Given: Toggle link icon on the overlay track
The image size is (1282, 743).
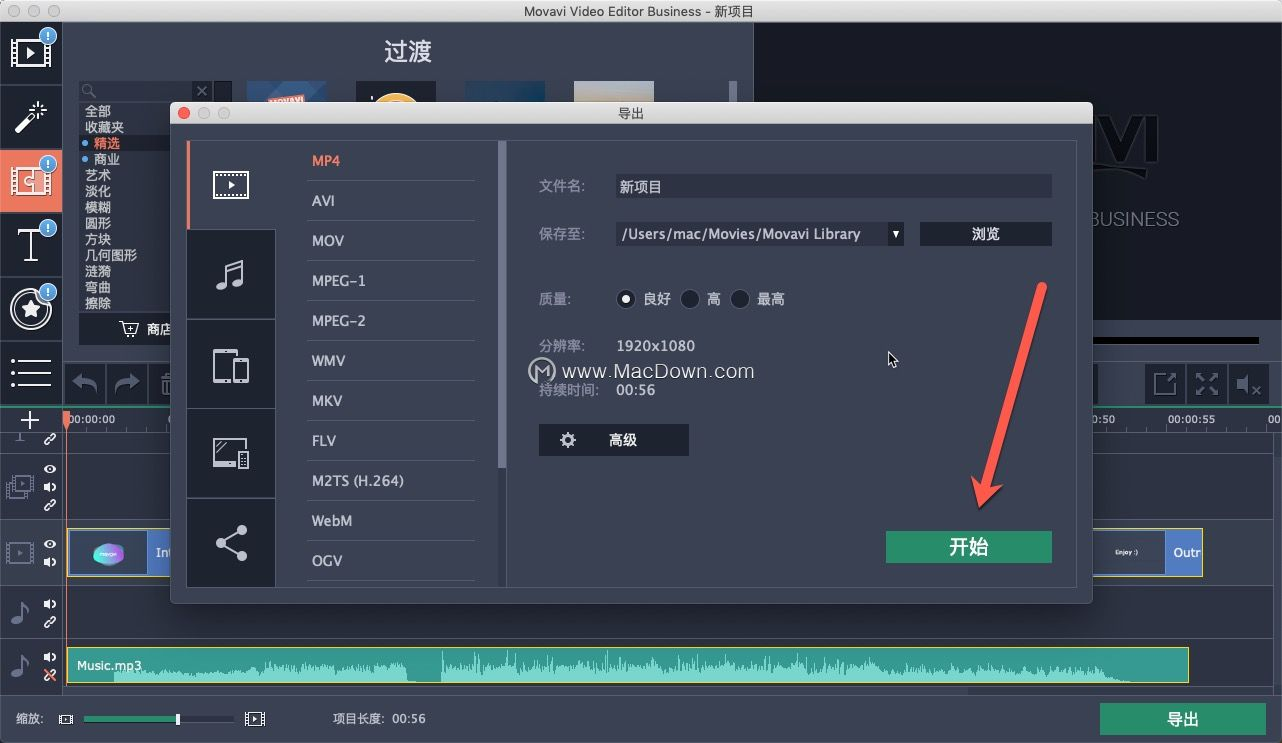Looking at the screenshot, I should point(50,505).
